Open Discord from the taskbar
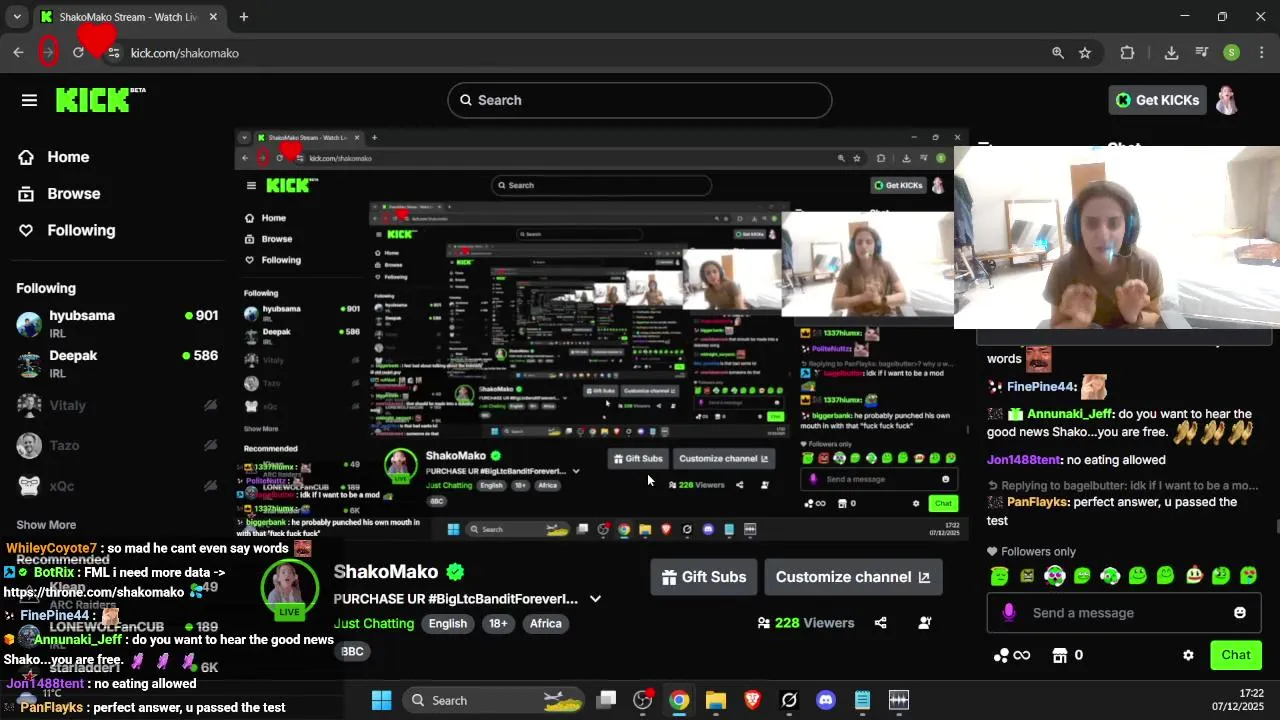Screen dimensions: 1280x720 [826, 700]
